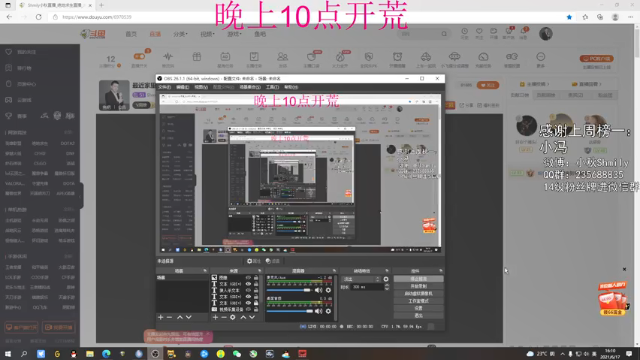This screenshot has width=640, height=360.
Task: Click the trophy icon in Douyu sidebar
Action: (x=9, y=116)
